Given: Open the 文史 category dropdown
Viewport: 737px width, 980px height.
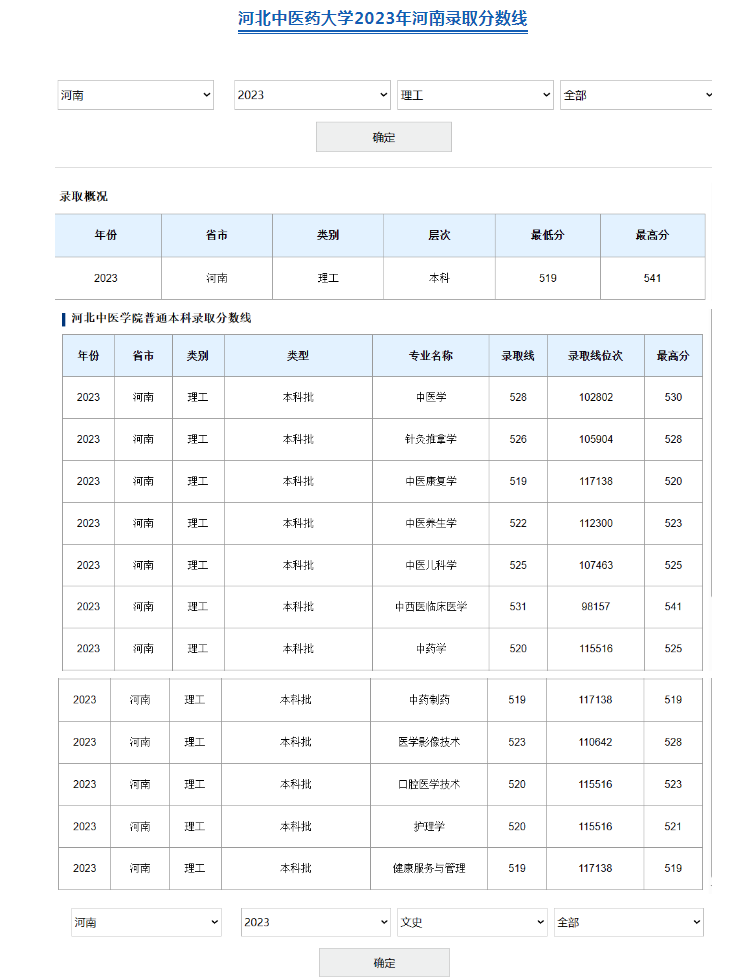Looking at the screenshot, I should coord(473,922).
